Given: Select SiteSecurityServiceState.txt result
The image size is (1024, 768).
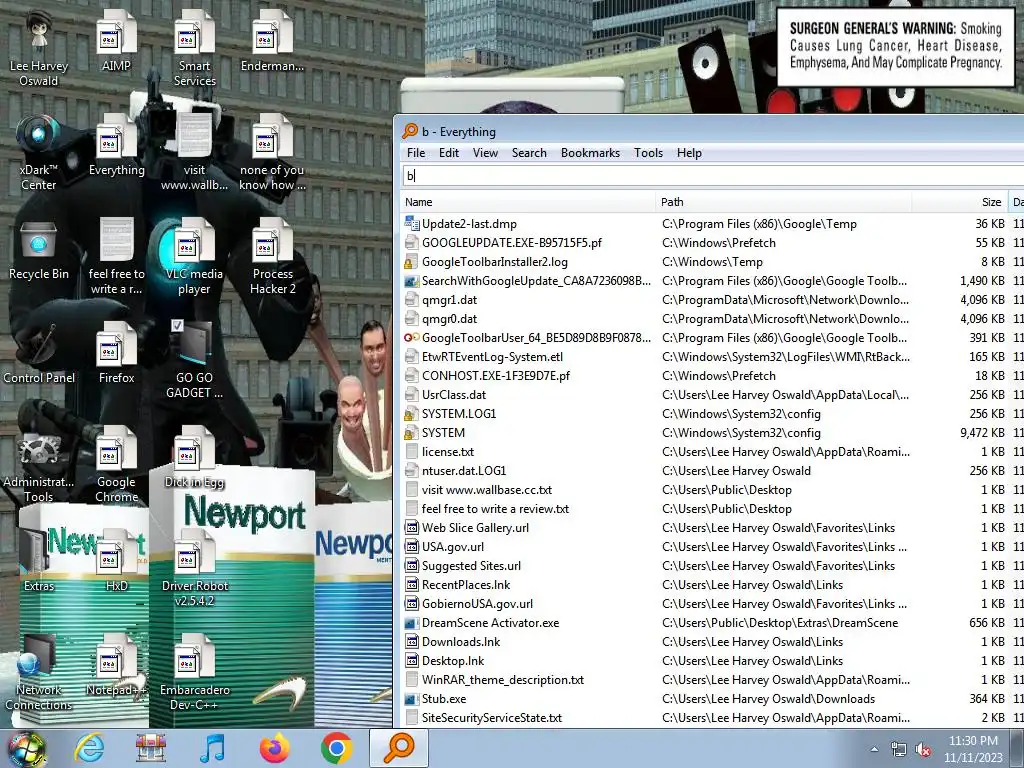Looking at the screenshot, I should tap(712, 718).
